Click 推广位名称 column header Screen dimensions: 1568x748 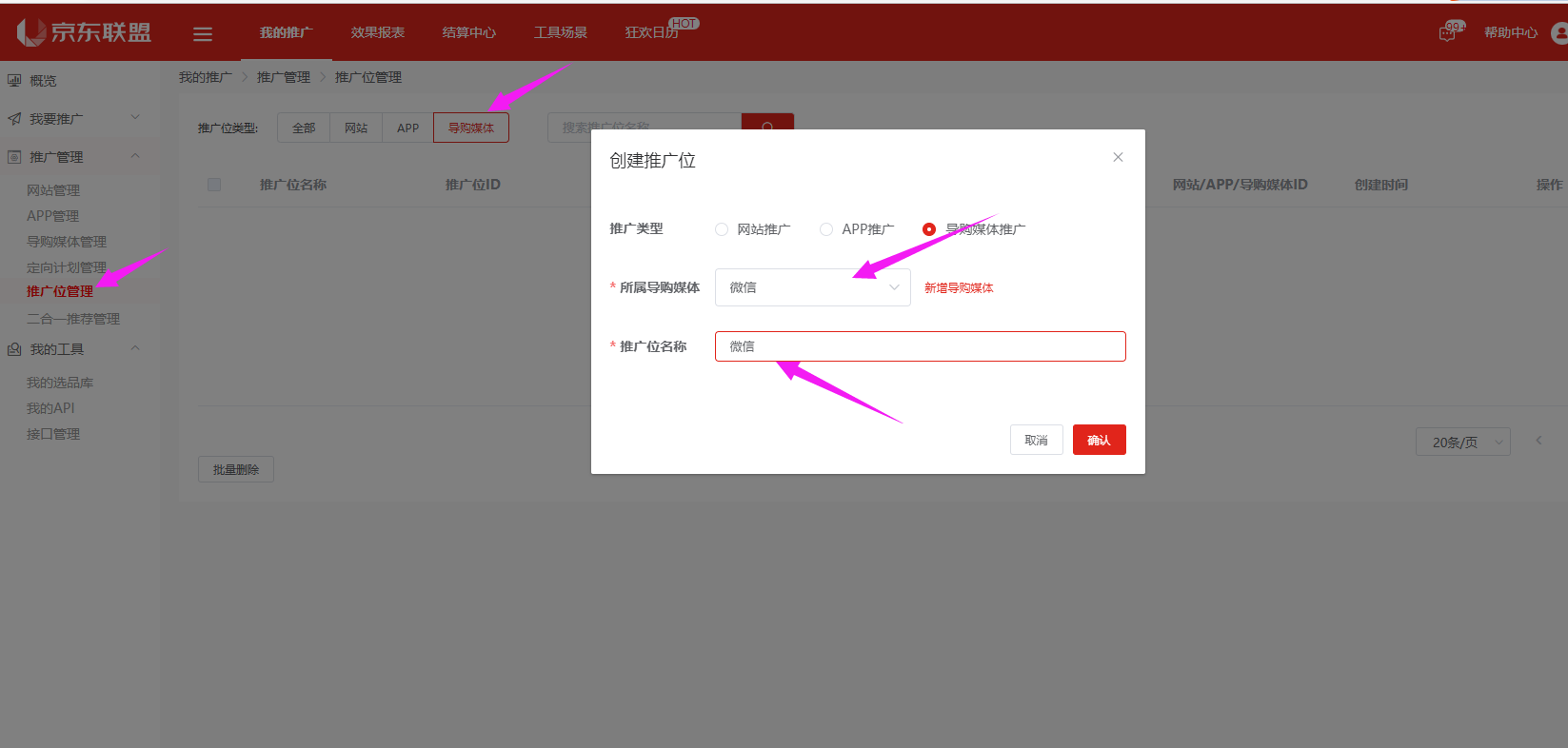tap(293, 185)
